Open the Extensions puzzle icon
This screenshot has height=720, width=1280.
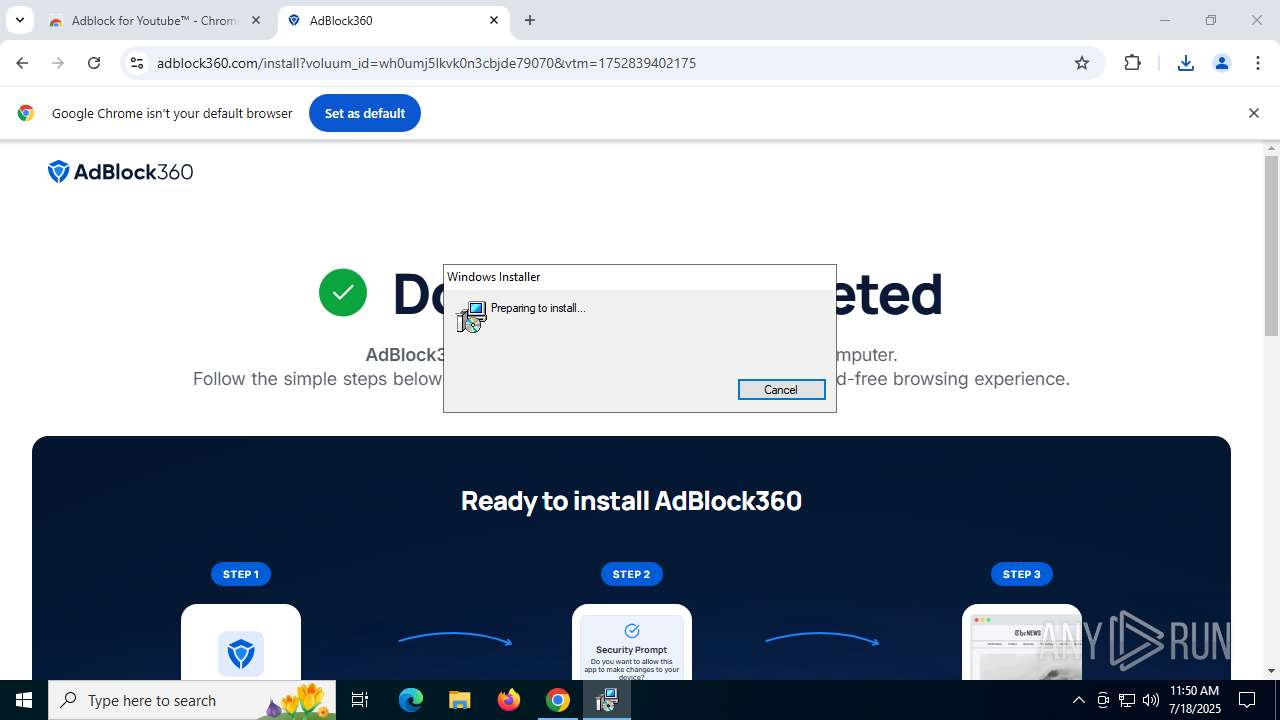(1132, 63)
